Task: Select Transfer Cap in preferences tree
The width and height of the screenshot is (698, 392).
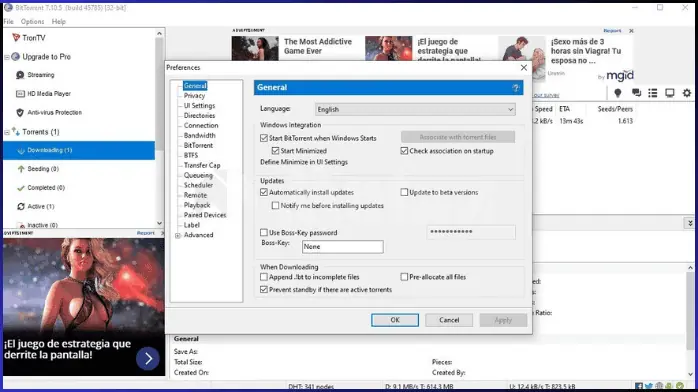Action: click(x=202, y=165)
